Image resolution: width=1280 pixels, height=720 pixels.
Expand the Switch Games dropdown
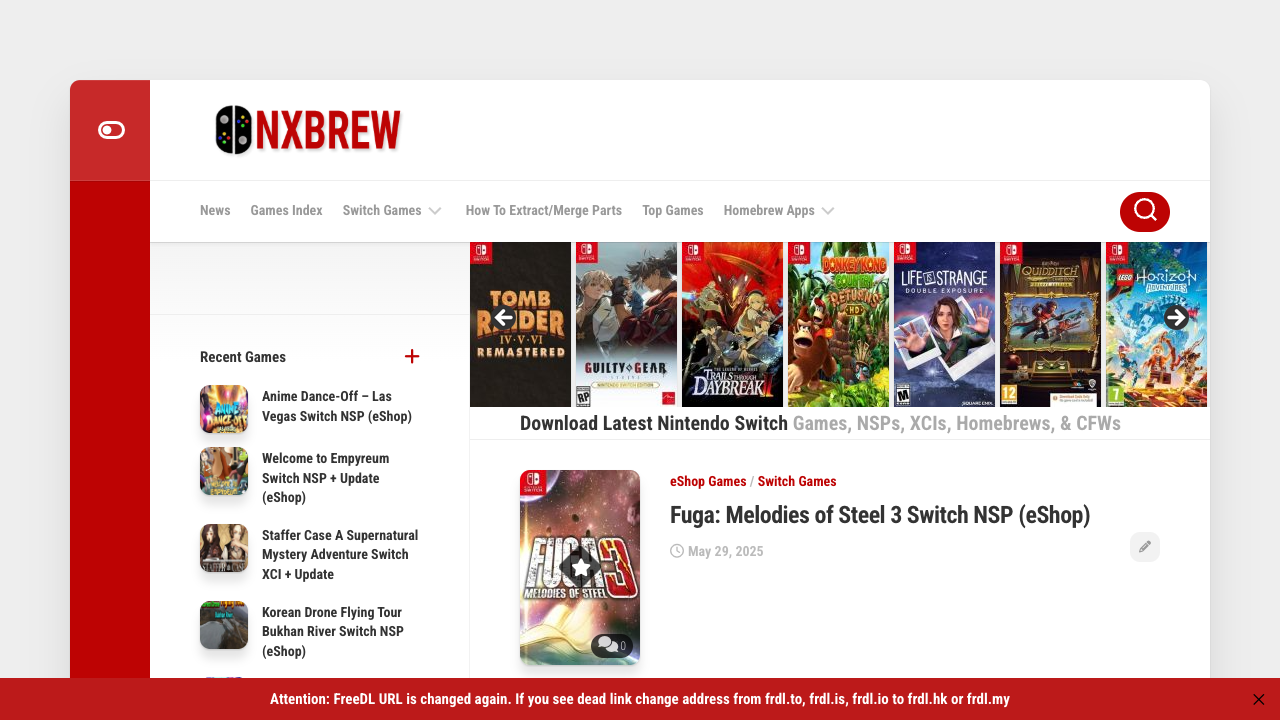(435, 211)
